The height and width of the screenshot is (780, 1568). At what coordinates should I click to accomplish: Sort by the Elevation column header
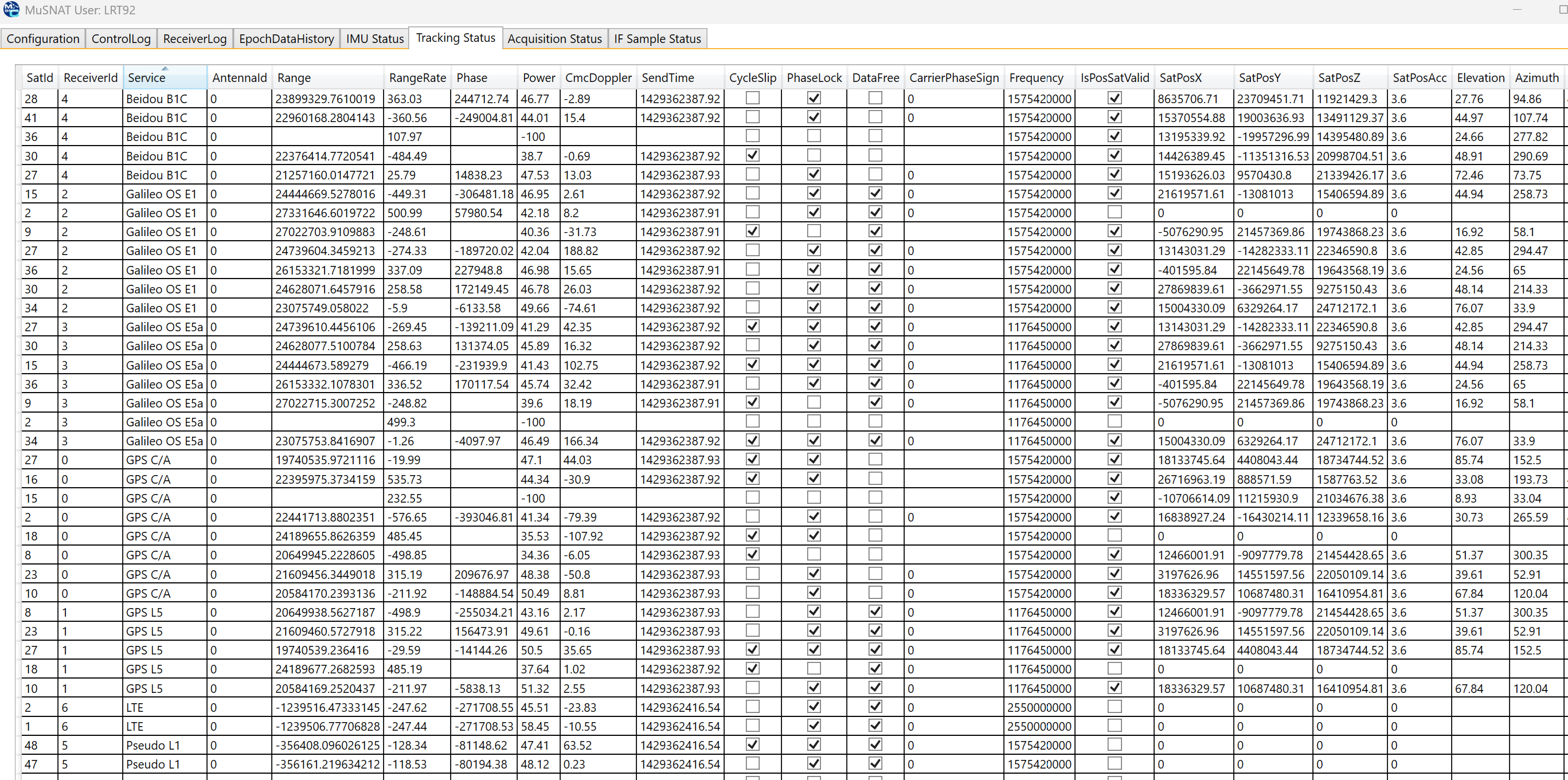coord(1480,78)
